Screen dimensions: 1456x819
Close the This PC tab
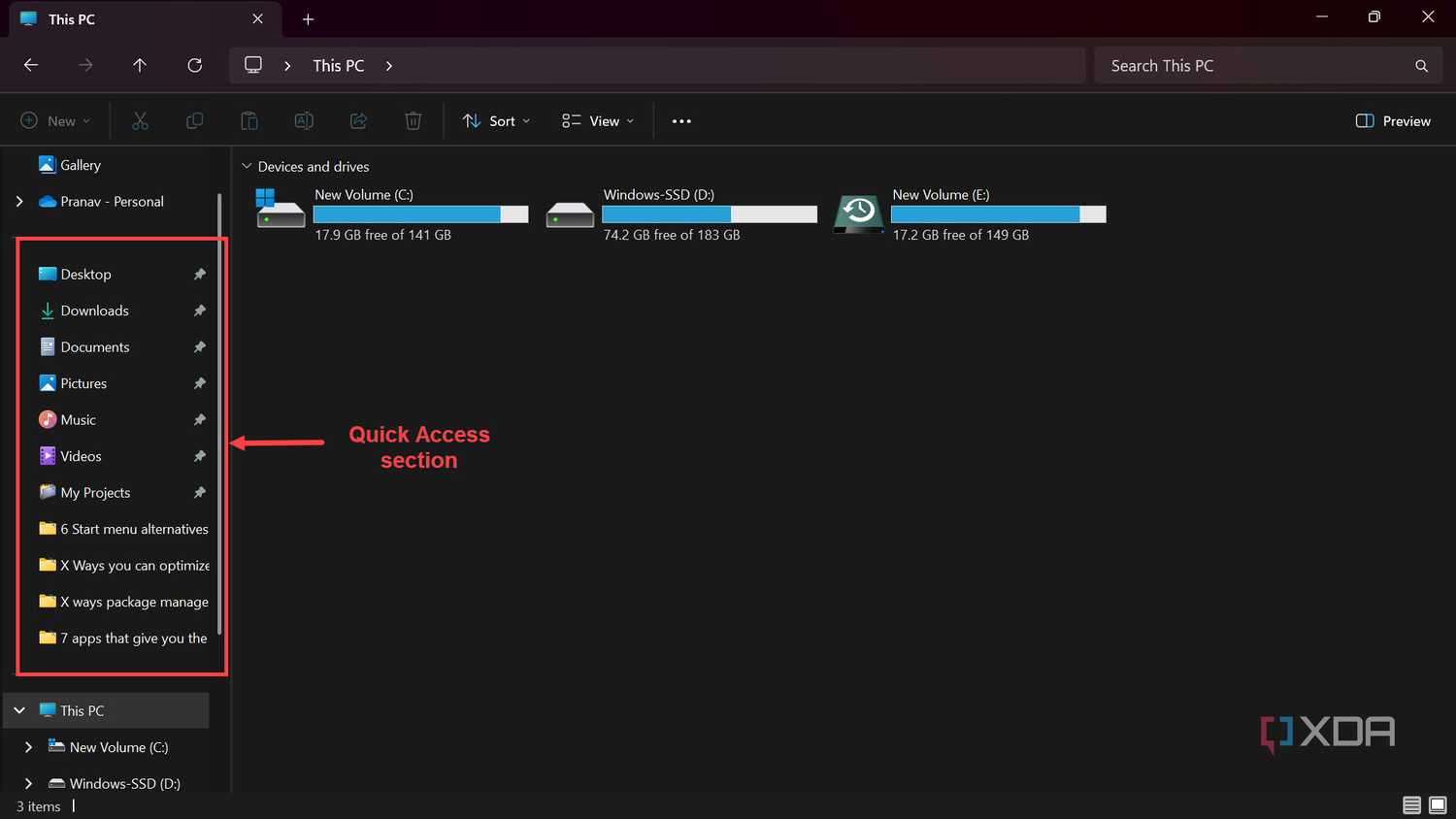click(x=257, y=18)
